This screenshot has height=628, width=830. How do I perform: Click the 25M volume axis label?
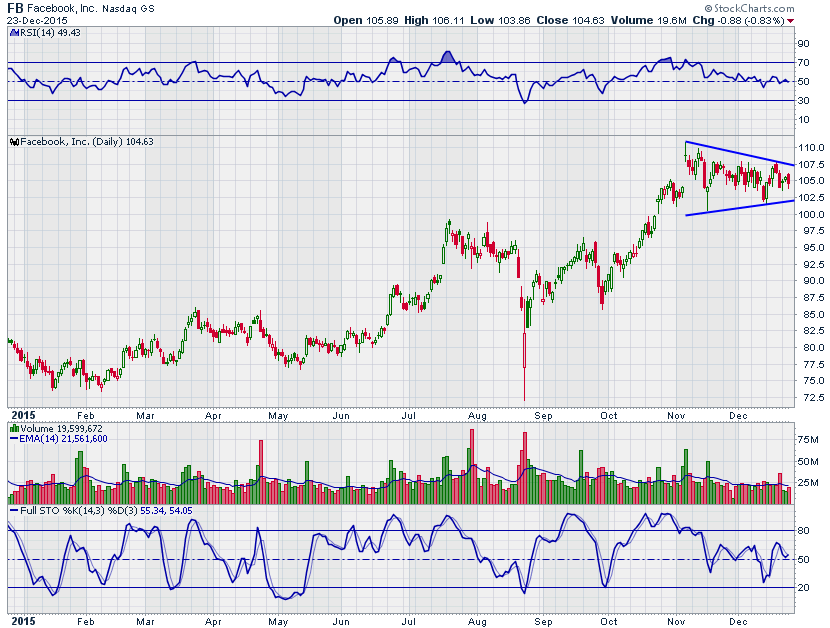808,483
